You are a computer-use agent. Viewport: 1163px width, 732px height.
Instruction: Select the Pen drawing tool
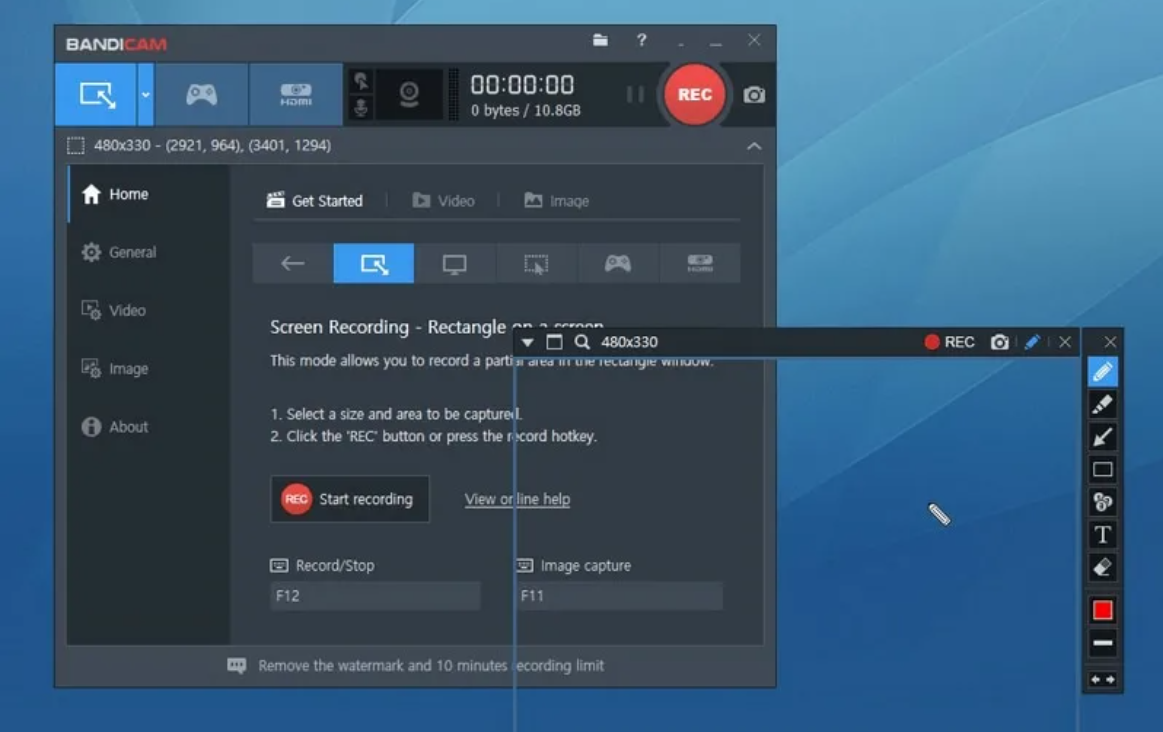[x=1102, y=372]
